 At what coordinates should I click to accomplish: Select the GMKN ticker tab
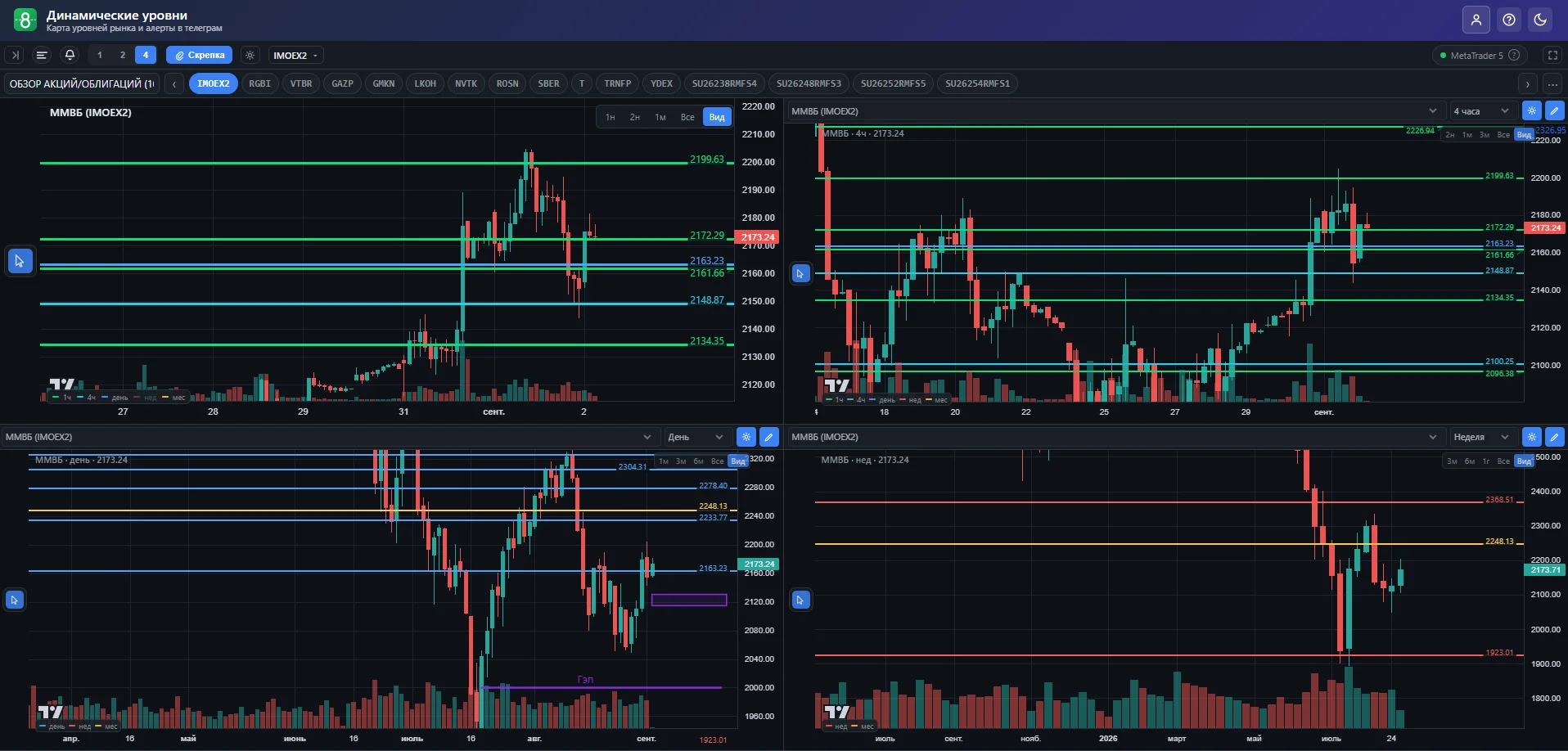(x=384, y=83)
